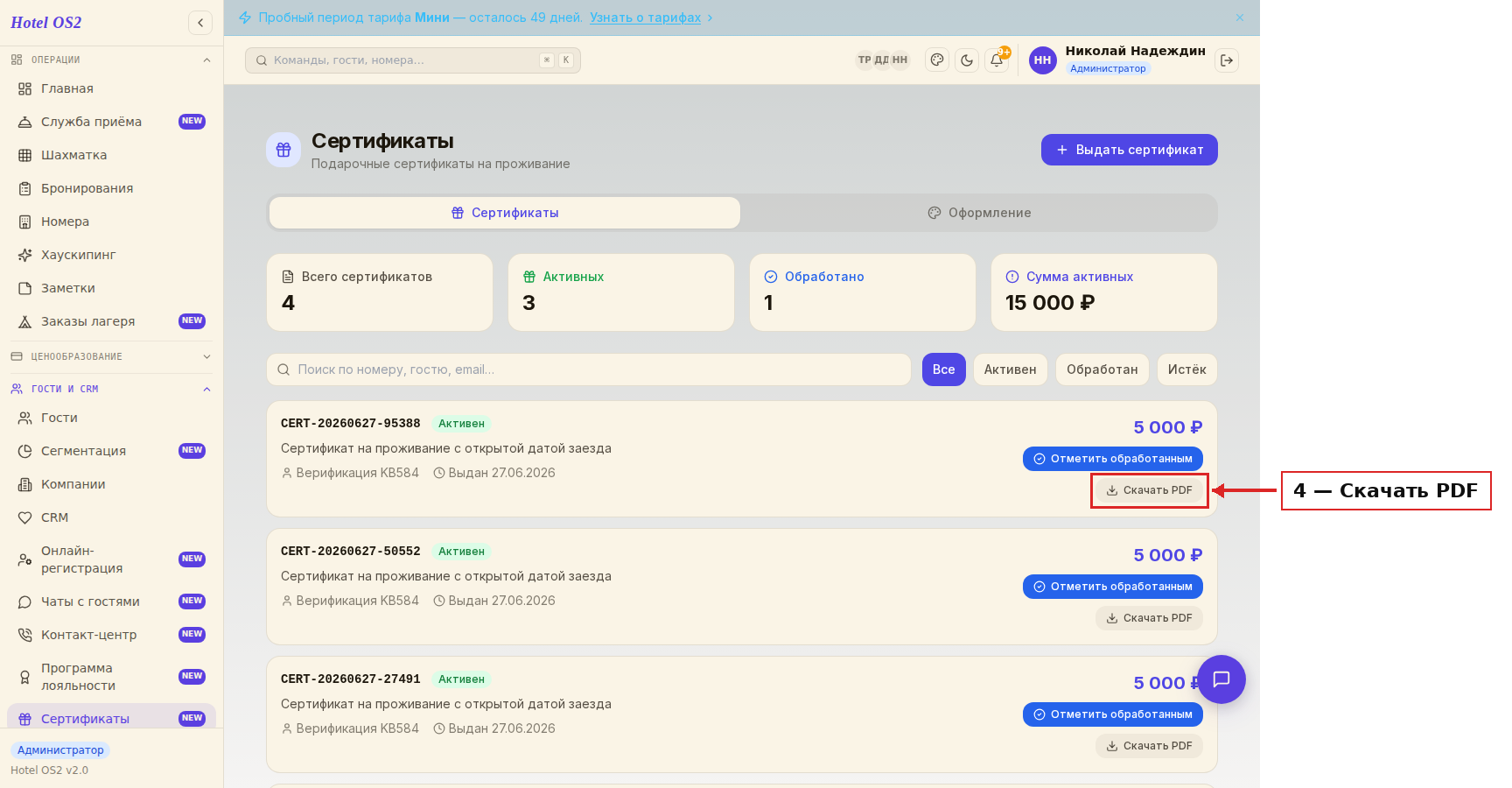Follow the Узнать о тарифах link
The image size is (1512, 788).
pyautogui.click(x=645, y=18)
